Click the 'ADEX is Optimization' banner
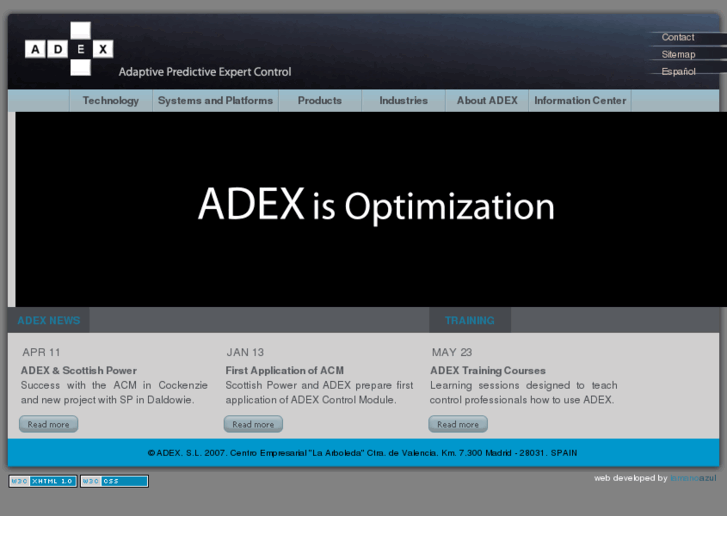This screenshot has width=727, height=545. (371, 209)
